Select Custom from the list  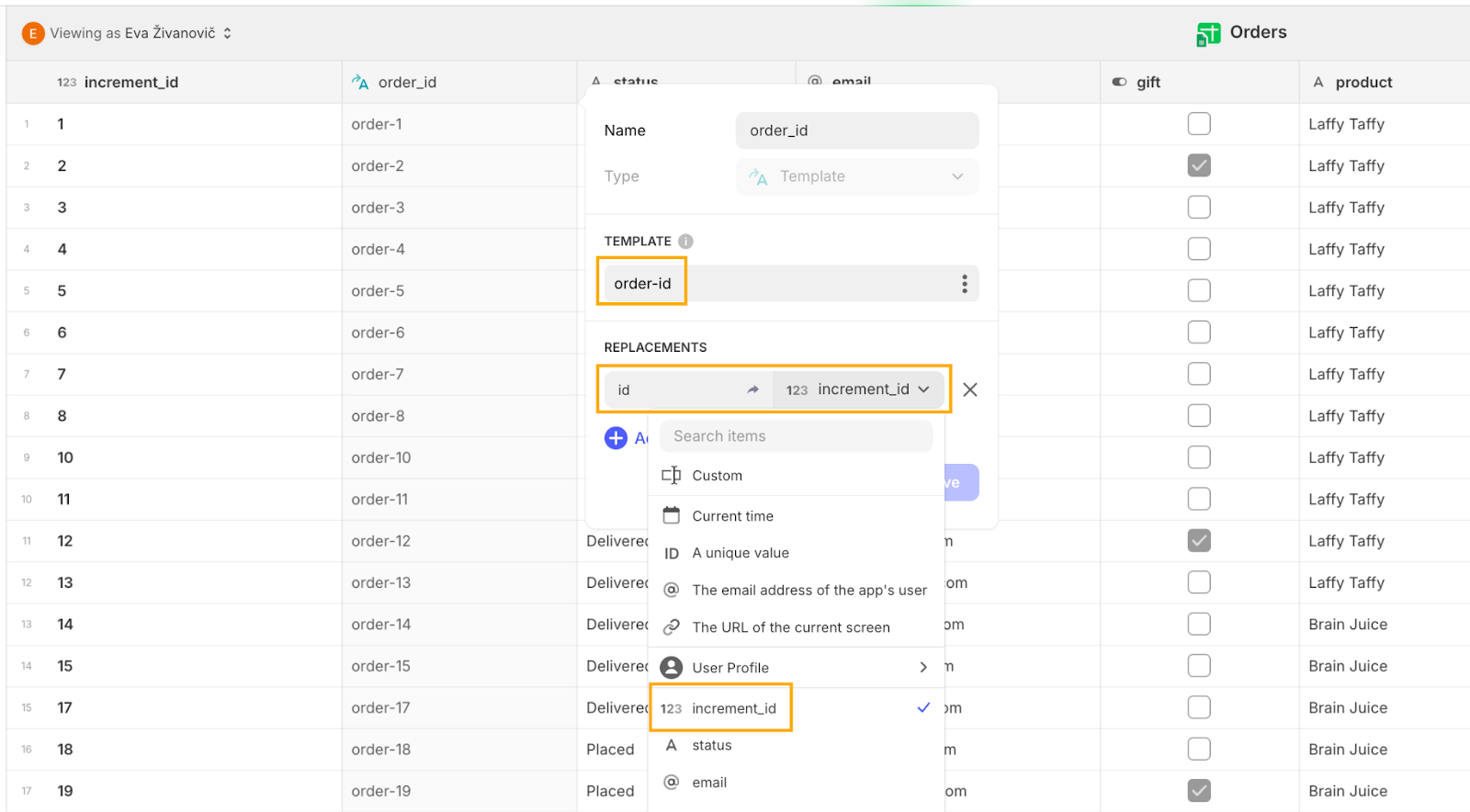797,475
